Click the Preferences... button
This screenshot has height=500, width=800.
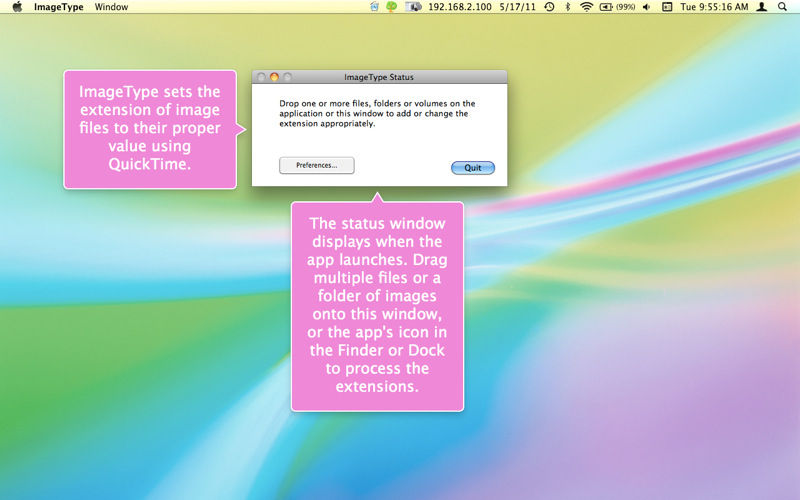coord(317,165)
